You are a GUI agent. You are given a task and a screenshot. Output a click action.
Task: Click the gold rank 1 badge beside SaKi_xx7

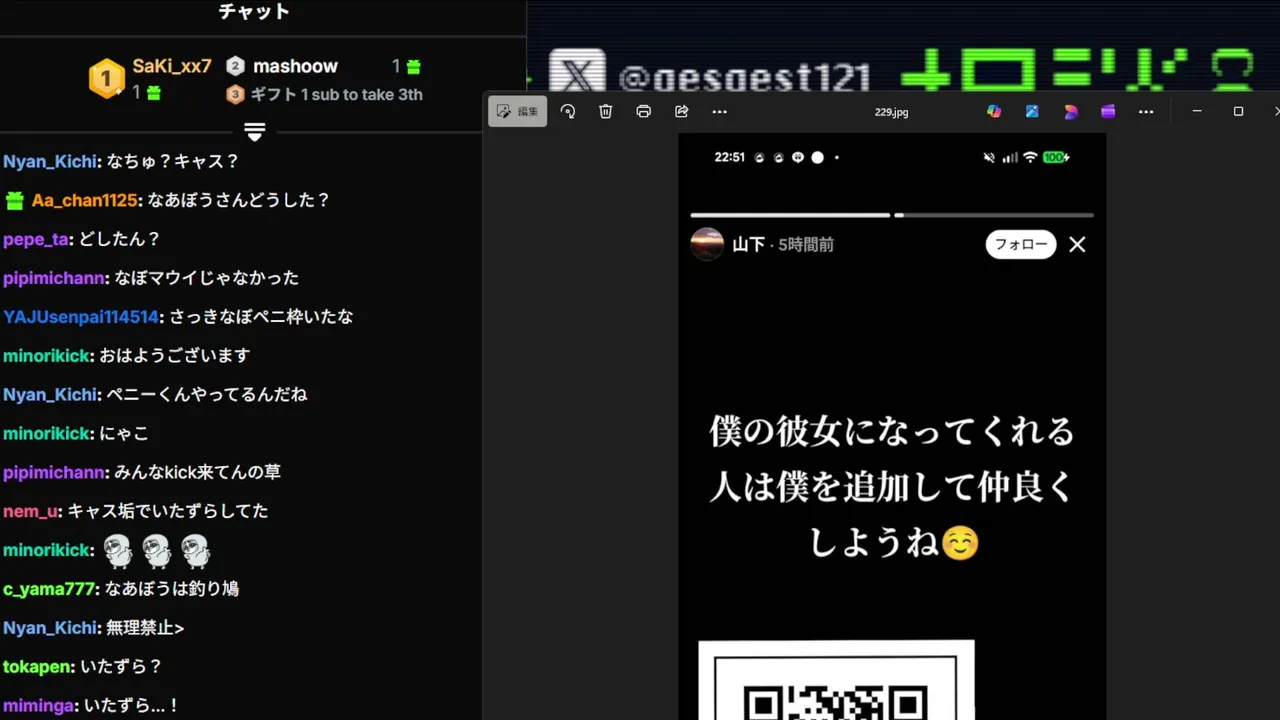tap(107, 78)
